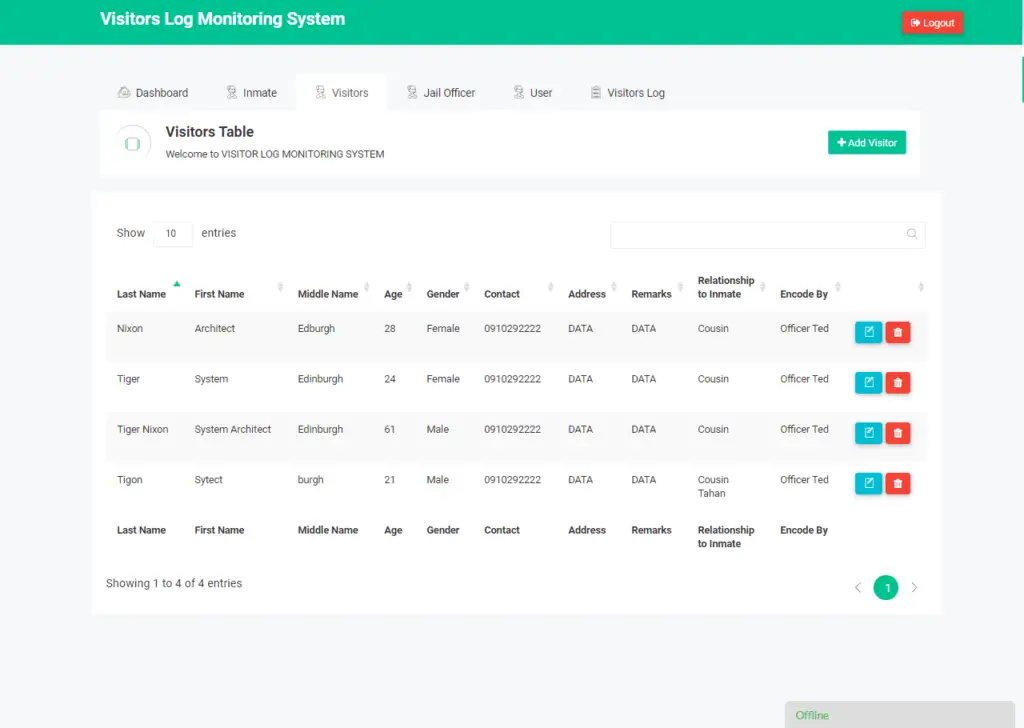Select page 1 in pagination
This screenshot has height=728, width=1024.
pos(886,587)
